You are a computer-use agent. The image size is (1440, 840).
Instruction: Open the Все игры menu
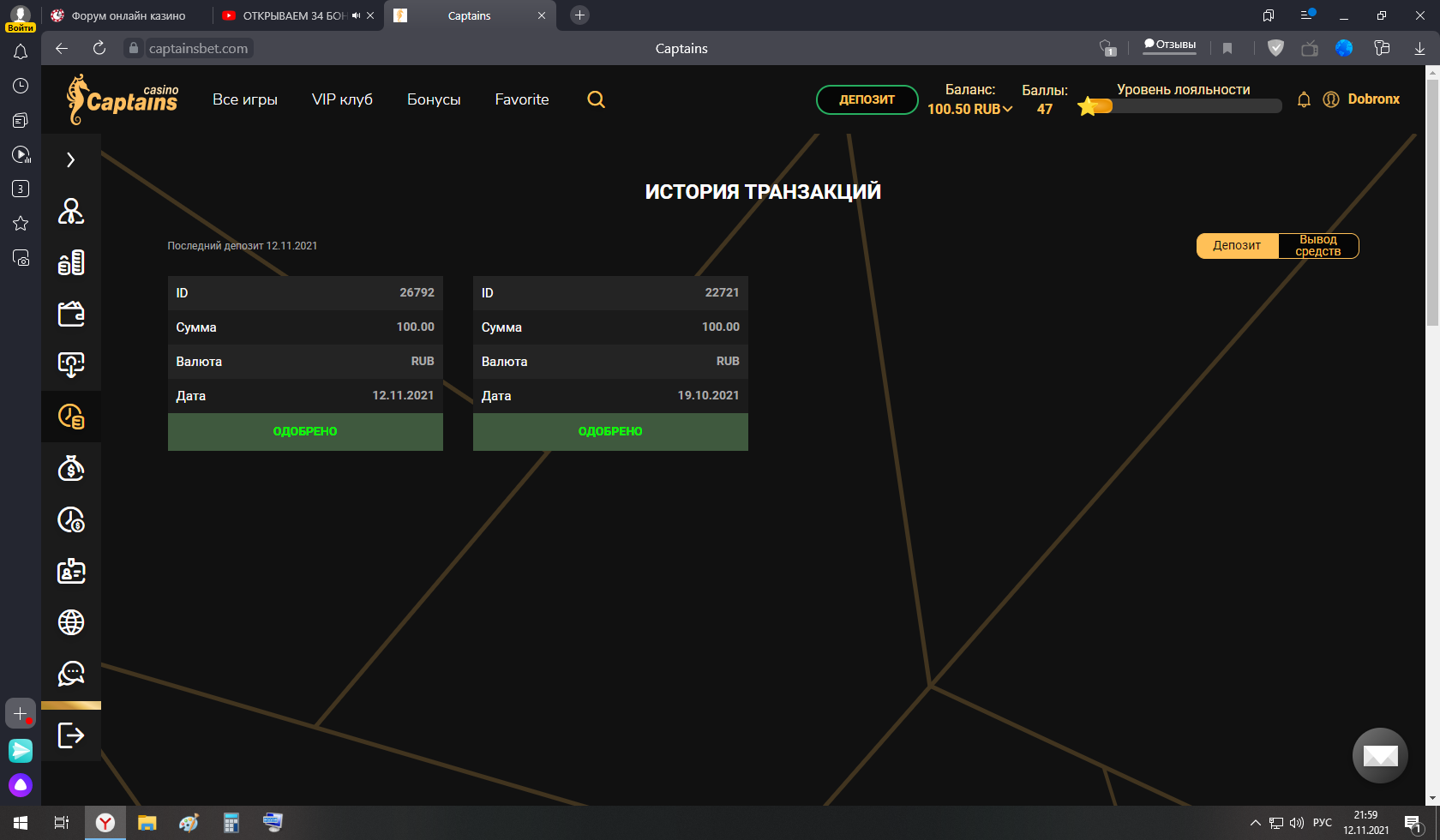tap(245, 99)
